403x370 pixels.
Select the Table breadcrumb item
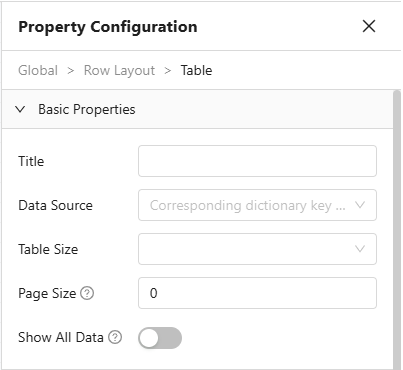[x=196, y=70]
